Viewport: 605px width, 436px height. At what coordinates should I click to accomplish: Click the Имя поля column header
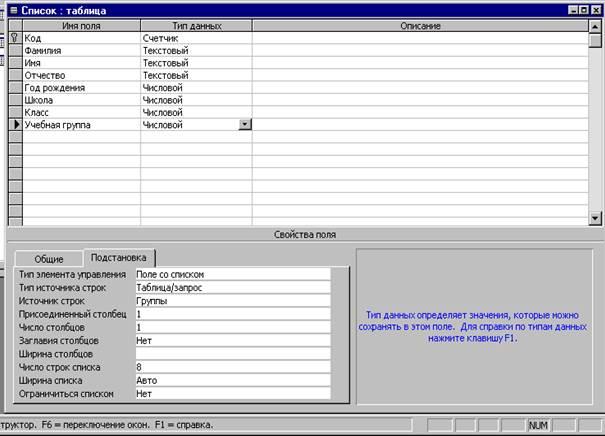[x=81, y=24]
